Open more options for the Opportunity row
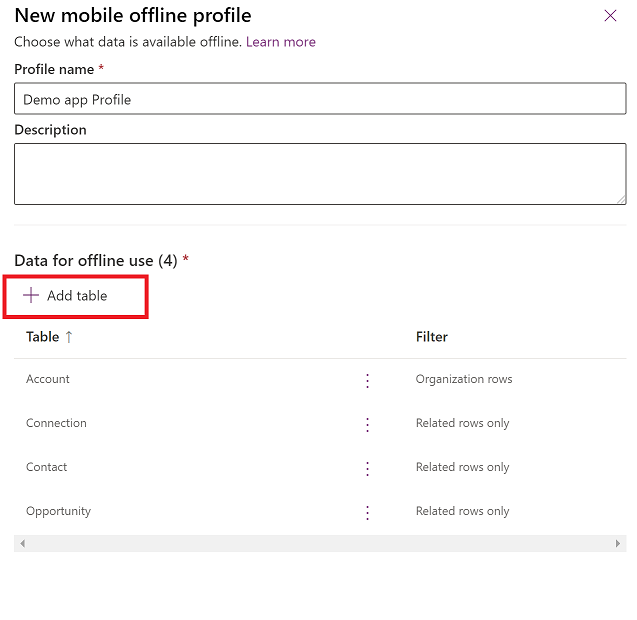 point(367,512)
